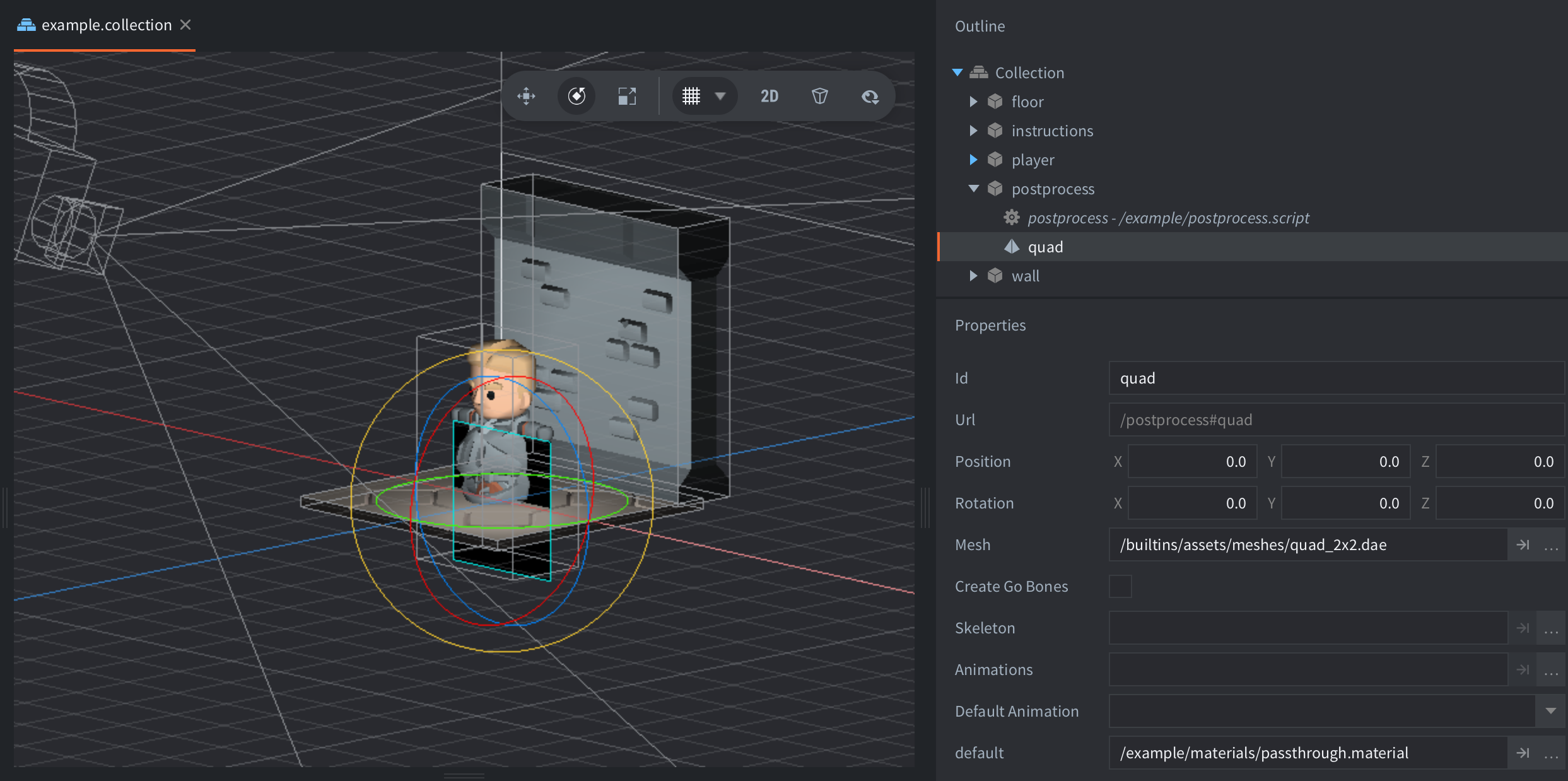Toggle perspective camera cube icon
Screen dimensions: 1568x781
click(819, 96)
